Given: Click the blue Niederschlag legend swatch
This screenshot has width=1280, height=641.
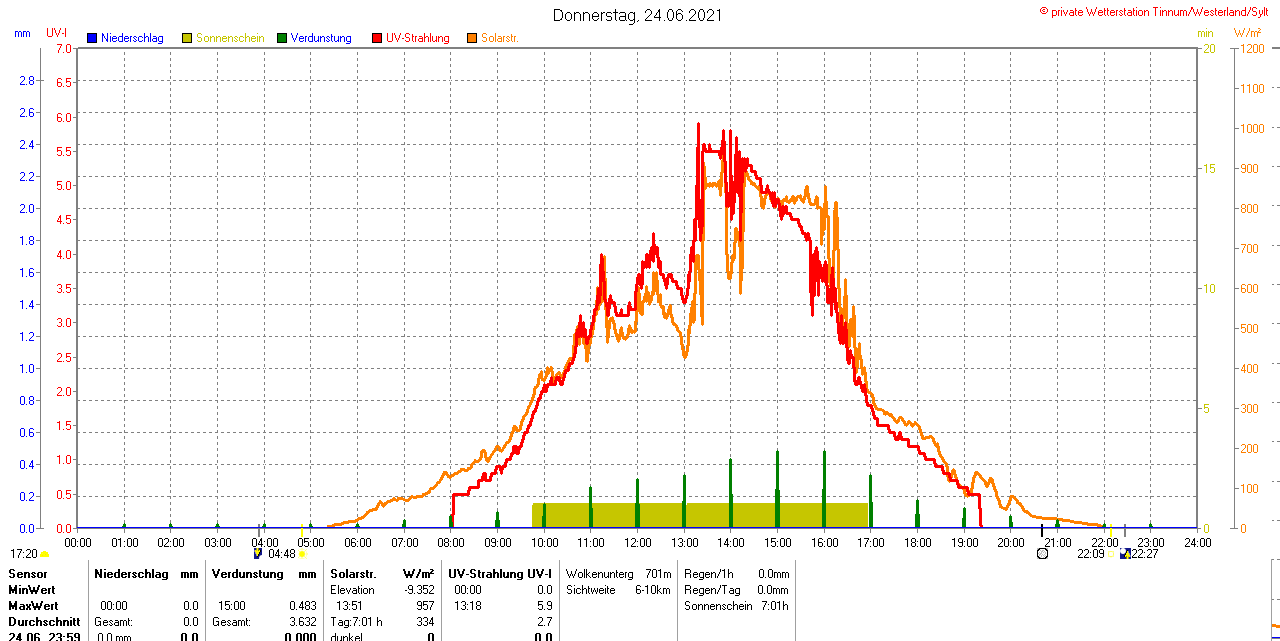Looking at the screenshot, I should tap(92, 38).
